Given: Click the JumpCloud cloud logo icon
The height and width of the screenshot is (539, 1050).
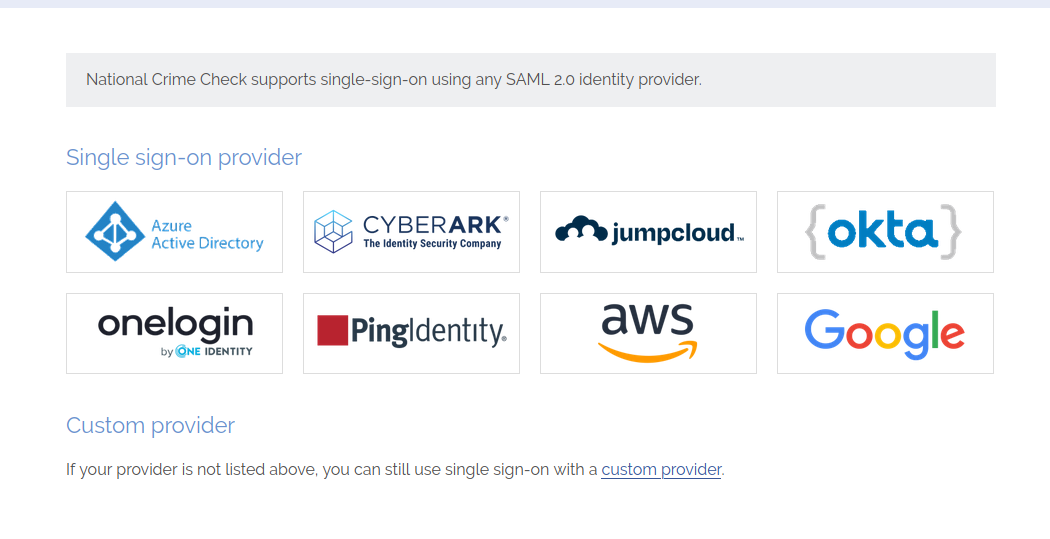Looking at the screenshot, I should click(x=581, y=231).
